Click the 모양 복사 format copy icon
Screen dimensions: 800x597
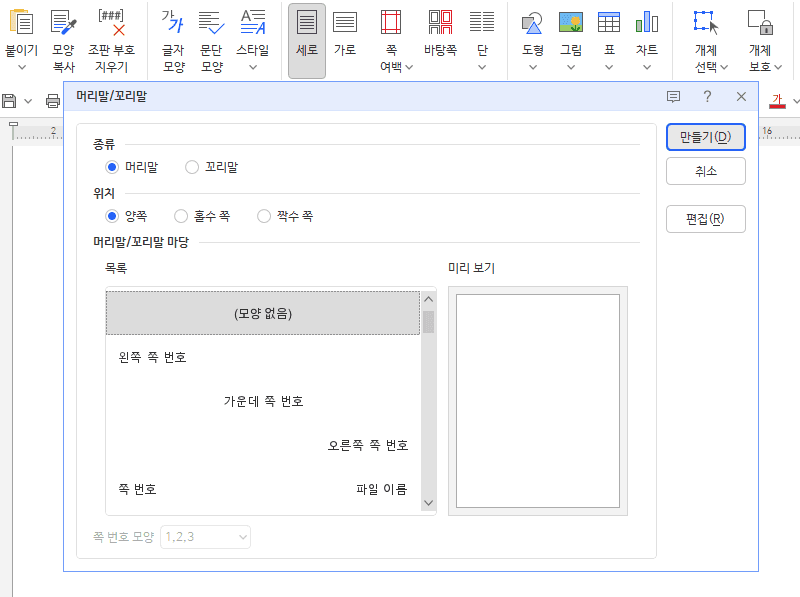click(62, 22)
